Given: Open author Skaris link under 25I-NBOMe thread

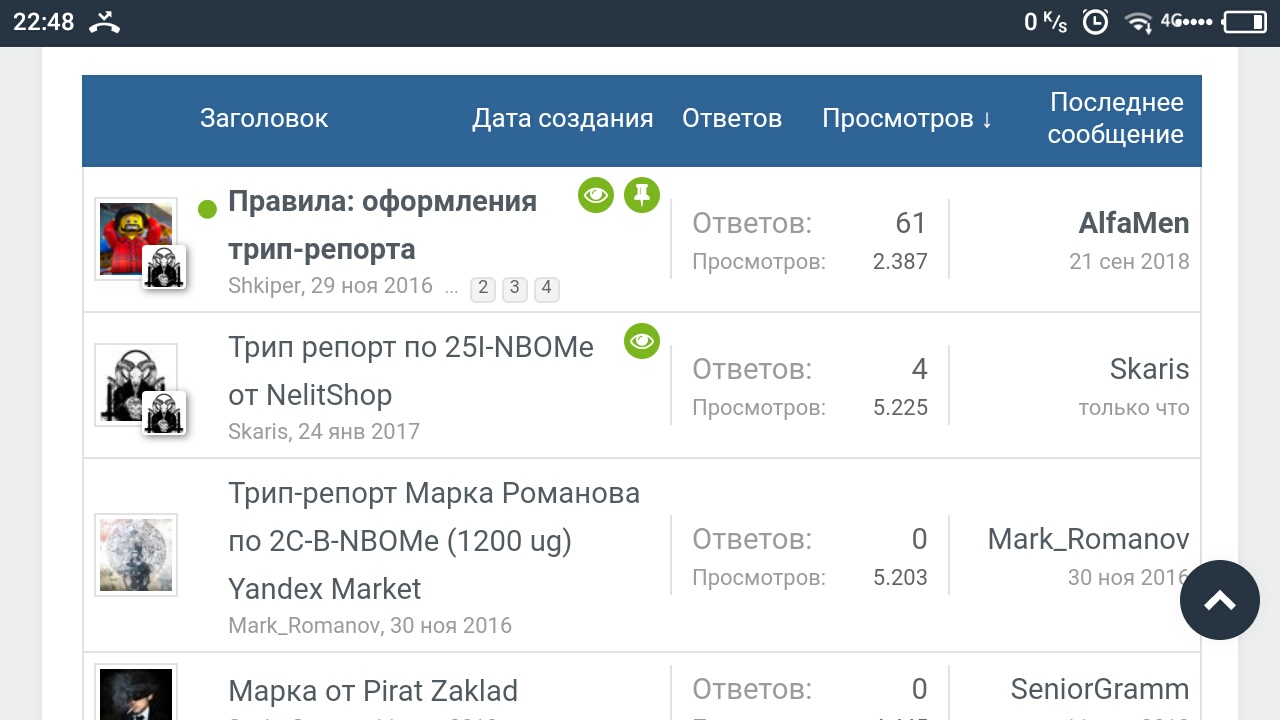Looking at the screenshot, I should click(x=257, y=432).
